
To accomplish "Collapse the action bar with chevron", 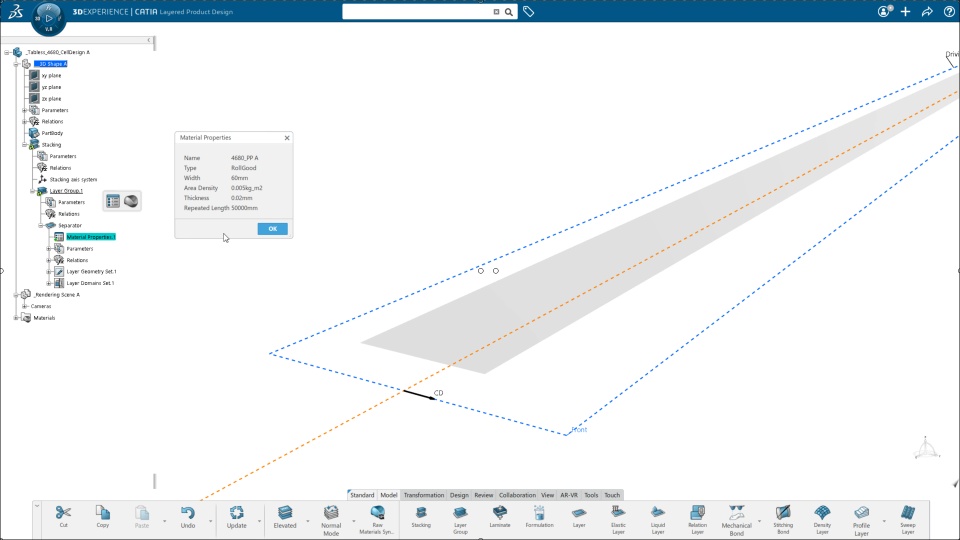I will coord(37,506).
